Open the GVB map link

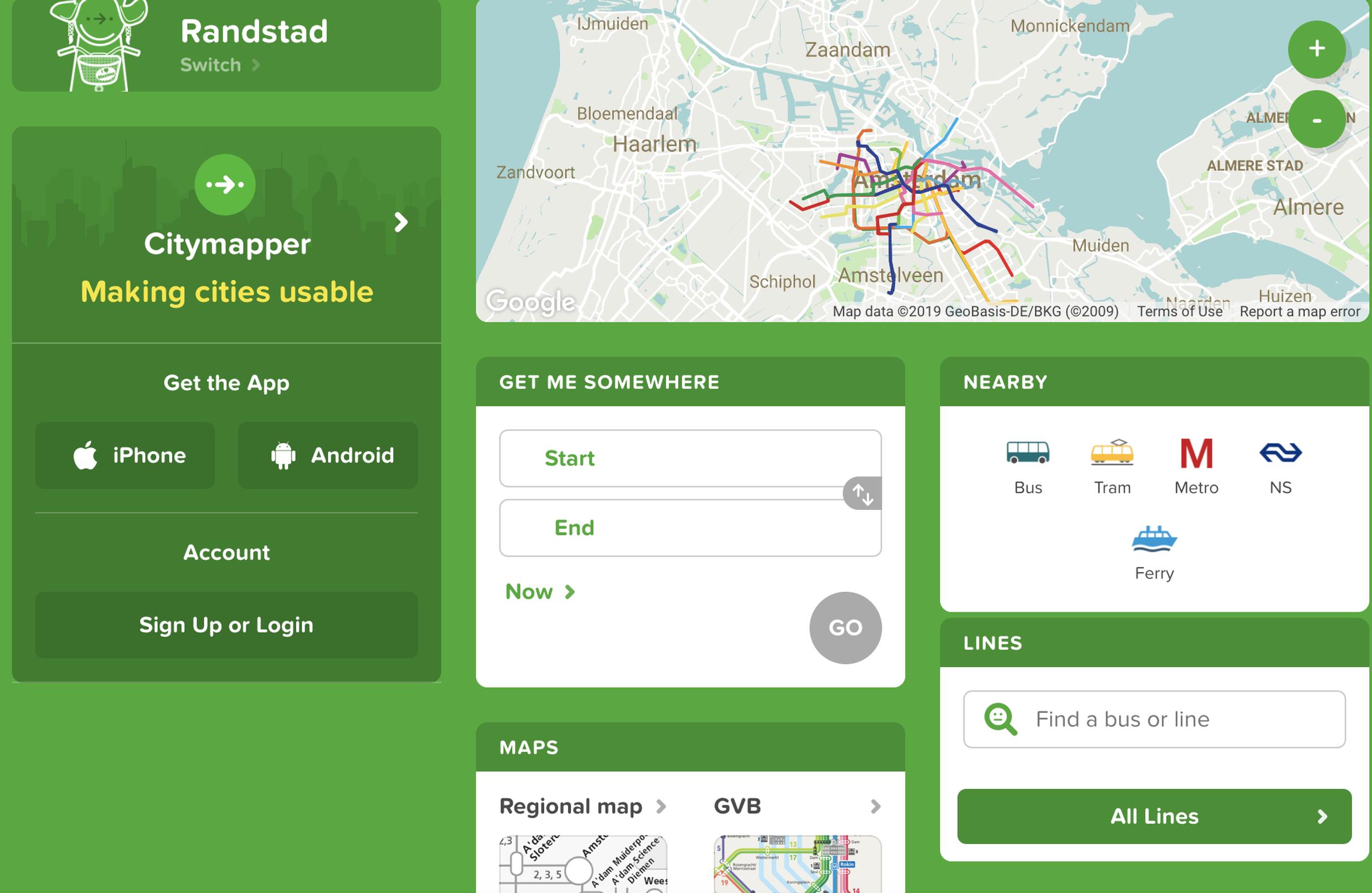797,806
